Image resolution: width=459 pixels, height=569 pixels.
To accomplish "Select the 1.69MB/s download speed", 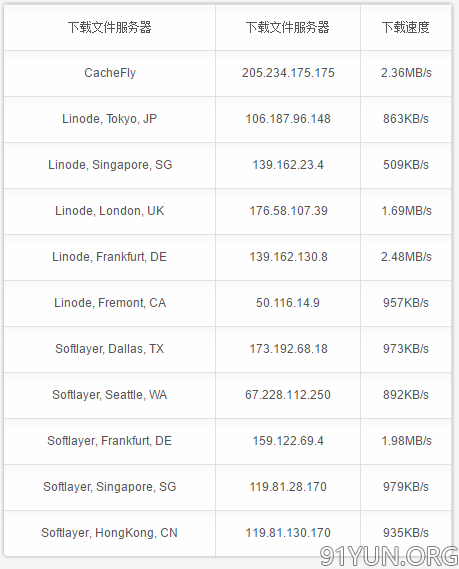I will [406, 211].
